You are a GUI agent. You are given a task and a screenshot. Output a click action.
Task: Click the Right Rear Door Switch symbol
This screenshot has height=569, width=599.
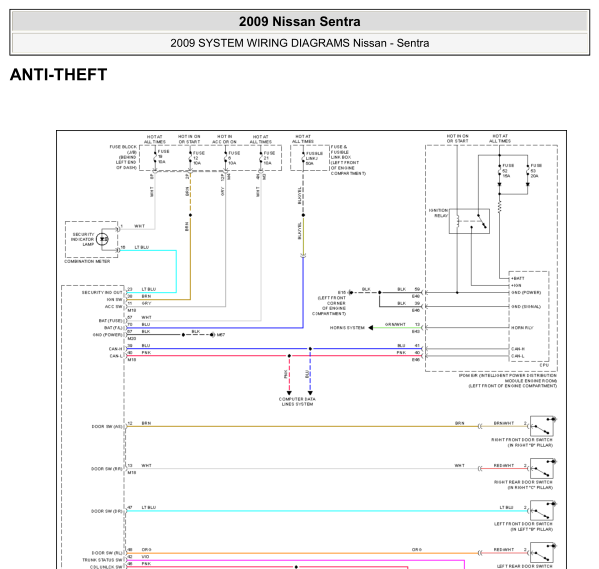[x=542, y=468]
